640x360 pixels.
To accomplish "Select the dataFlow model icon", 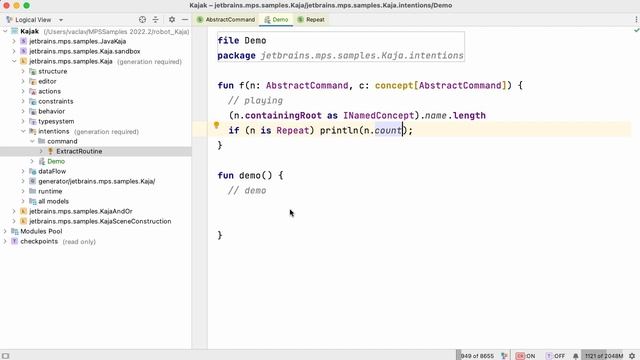I will tap(33, 171).
